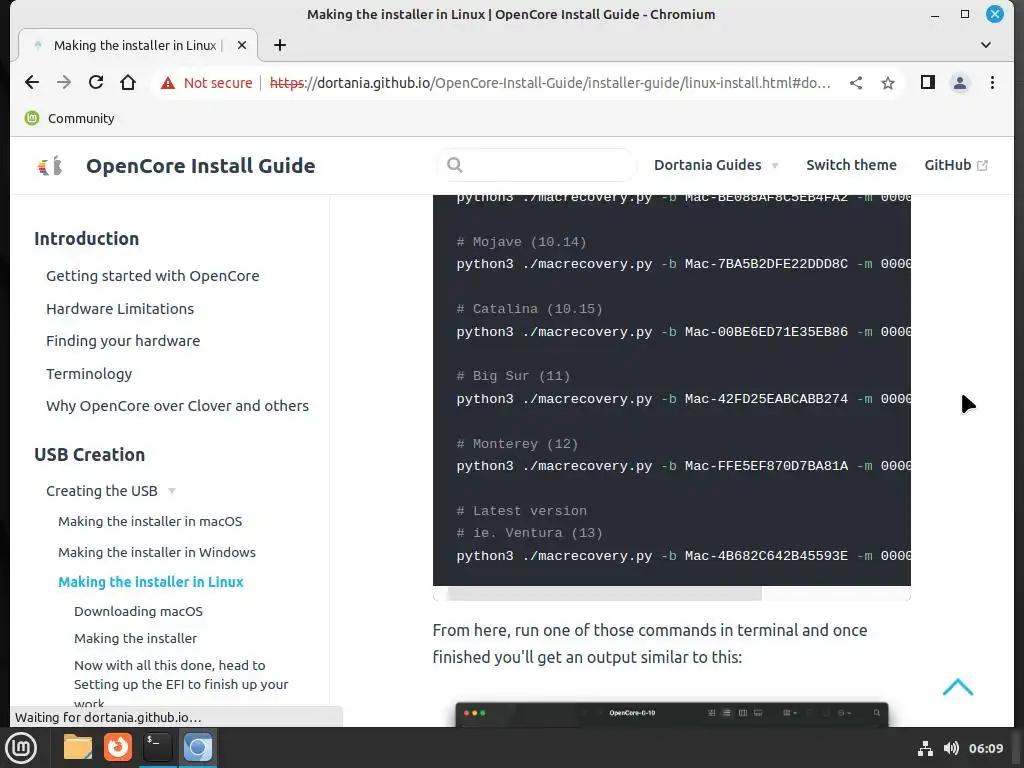The width and height of the screenshot is (1024, 768).
Task: Click the USB Creation sidebar heading
Action: pyautogui.click(x=89, y=455)
